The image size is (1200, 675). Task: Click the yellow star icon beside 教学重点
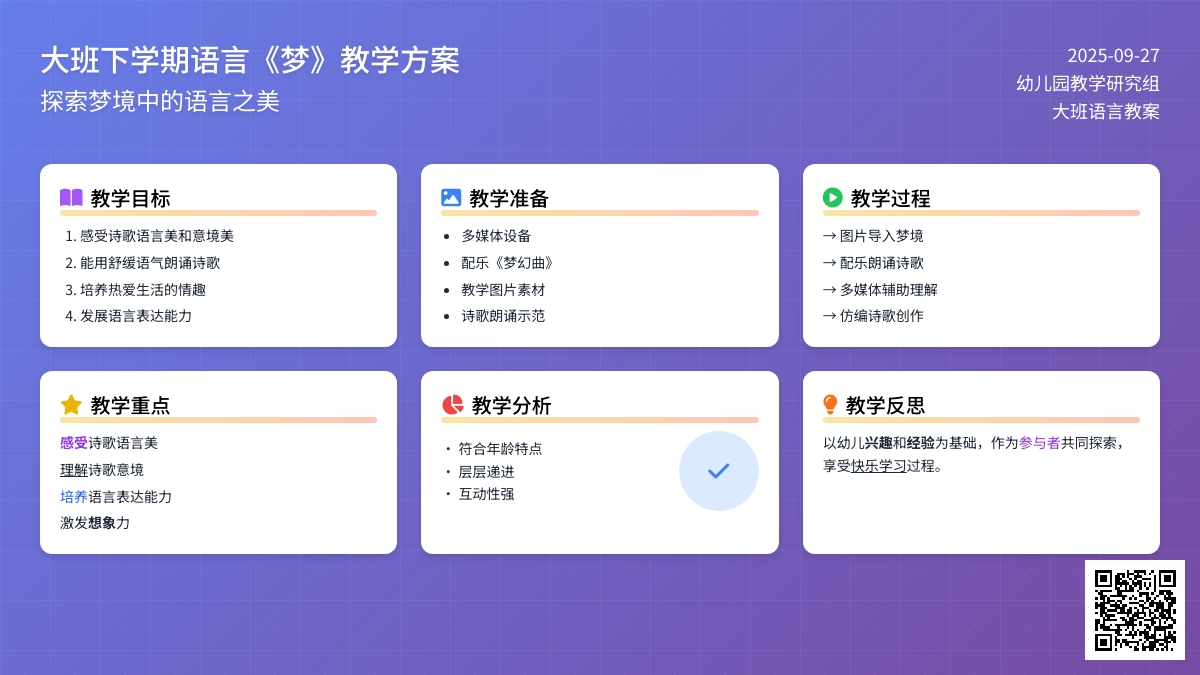click(x=71, y=405)
